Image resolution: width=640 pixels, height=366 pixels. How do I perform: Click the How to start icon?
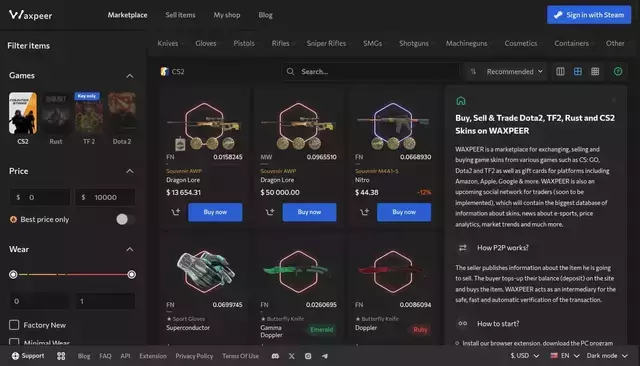click(x=462, y=324)
